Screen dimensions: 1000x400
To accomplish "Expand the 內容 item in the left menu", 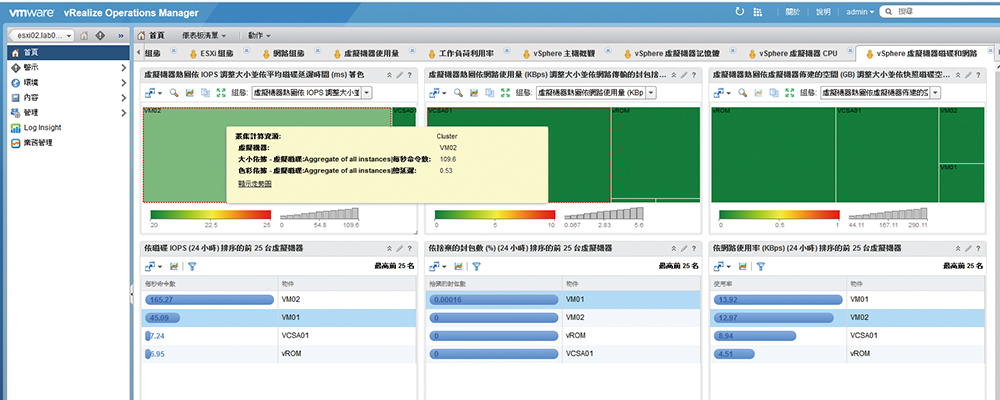I will coord(124,98).
